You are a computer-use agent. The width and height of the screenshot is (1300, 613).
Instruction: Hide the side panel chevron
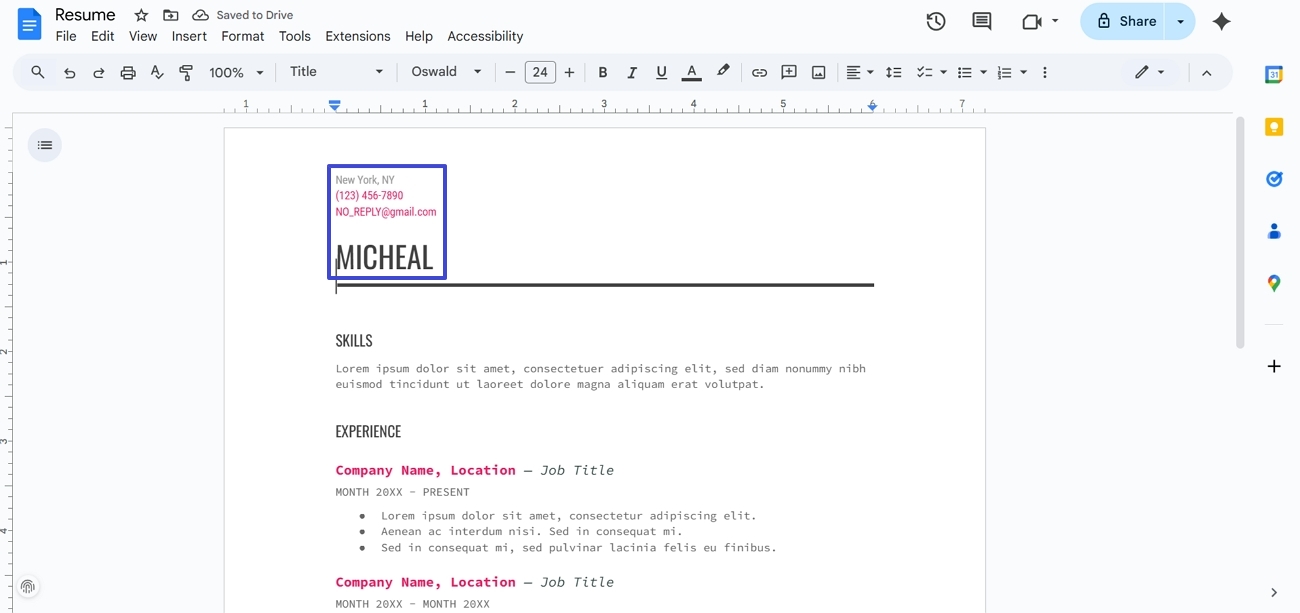click(1273, 592)
